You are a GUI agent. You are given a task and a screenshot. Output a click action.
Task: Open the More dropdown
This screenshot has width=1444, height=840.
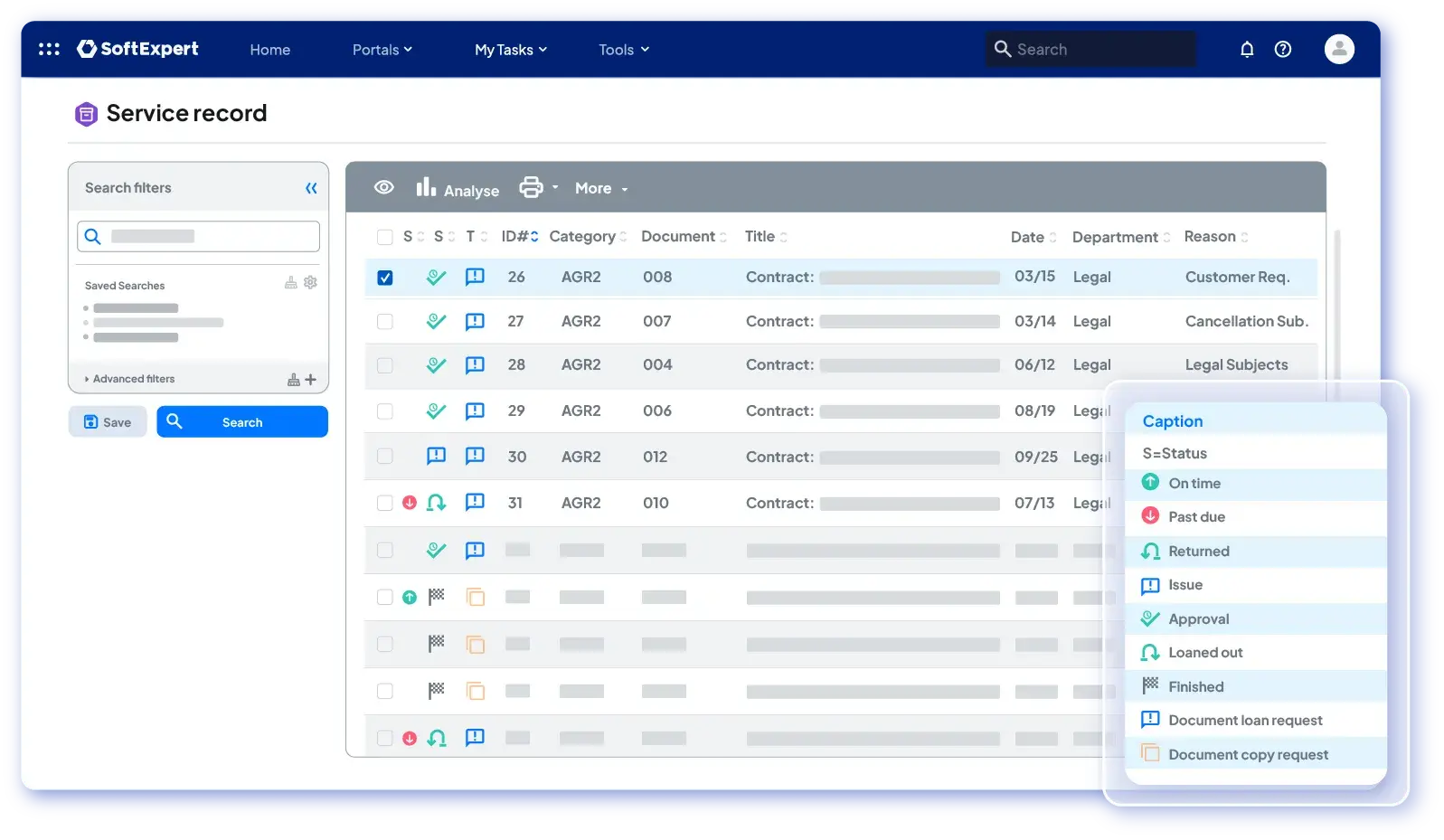[x=601, y=188]
